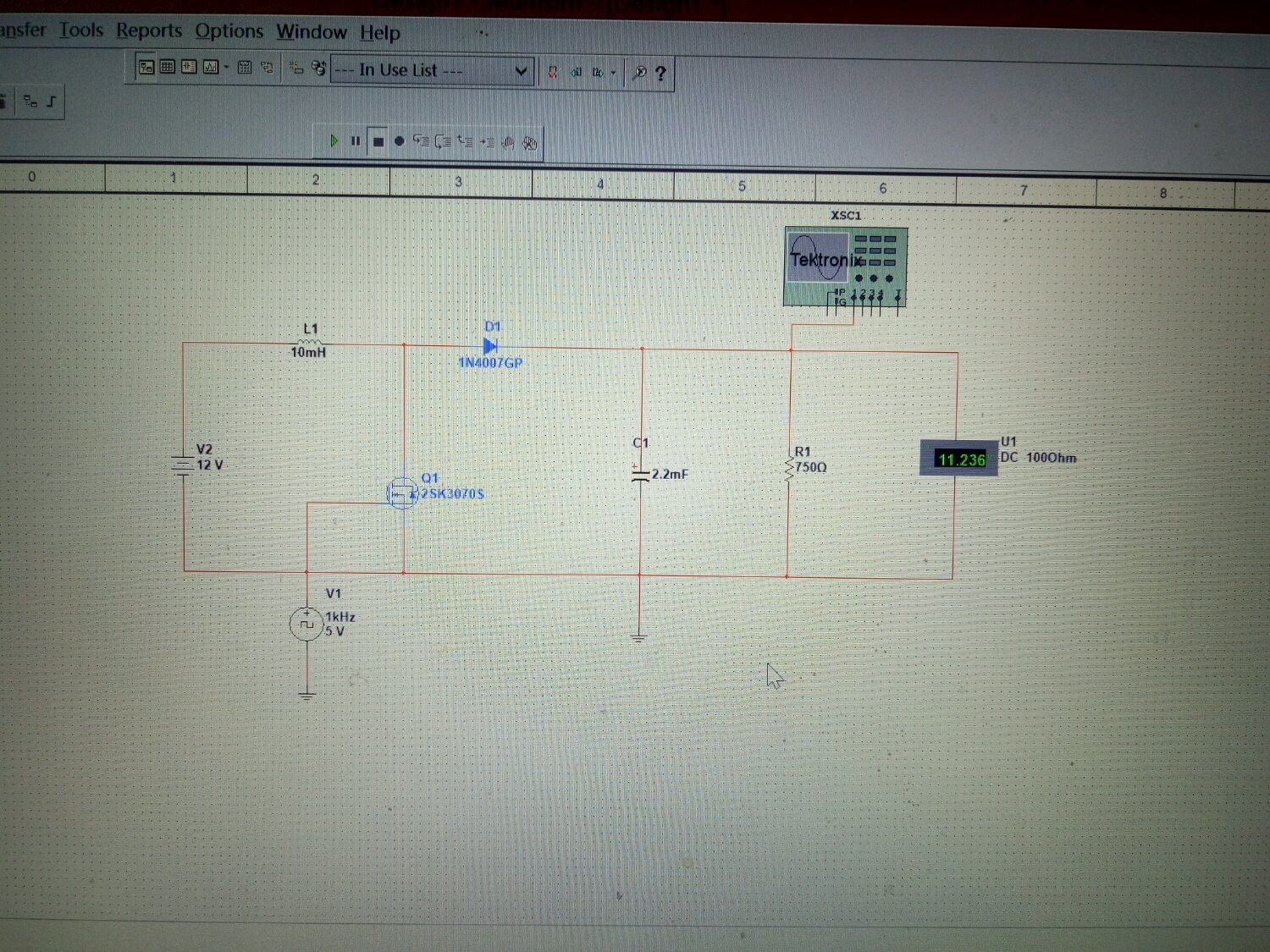Run the simulation with green play button
This screenshot has width=1270, height=952.
click(334, 140)
